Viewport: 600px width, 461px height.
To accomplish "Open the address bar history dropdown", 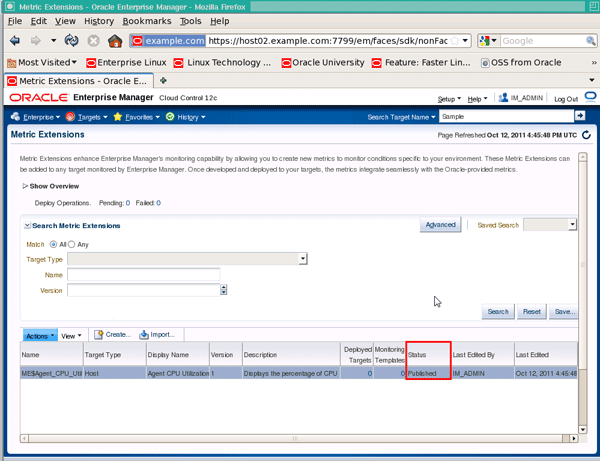I will pyautogui.click(x=465, y=41).
